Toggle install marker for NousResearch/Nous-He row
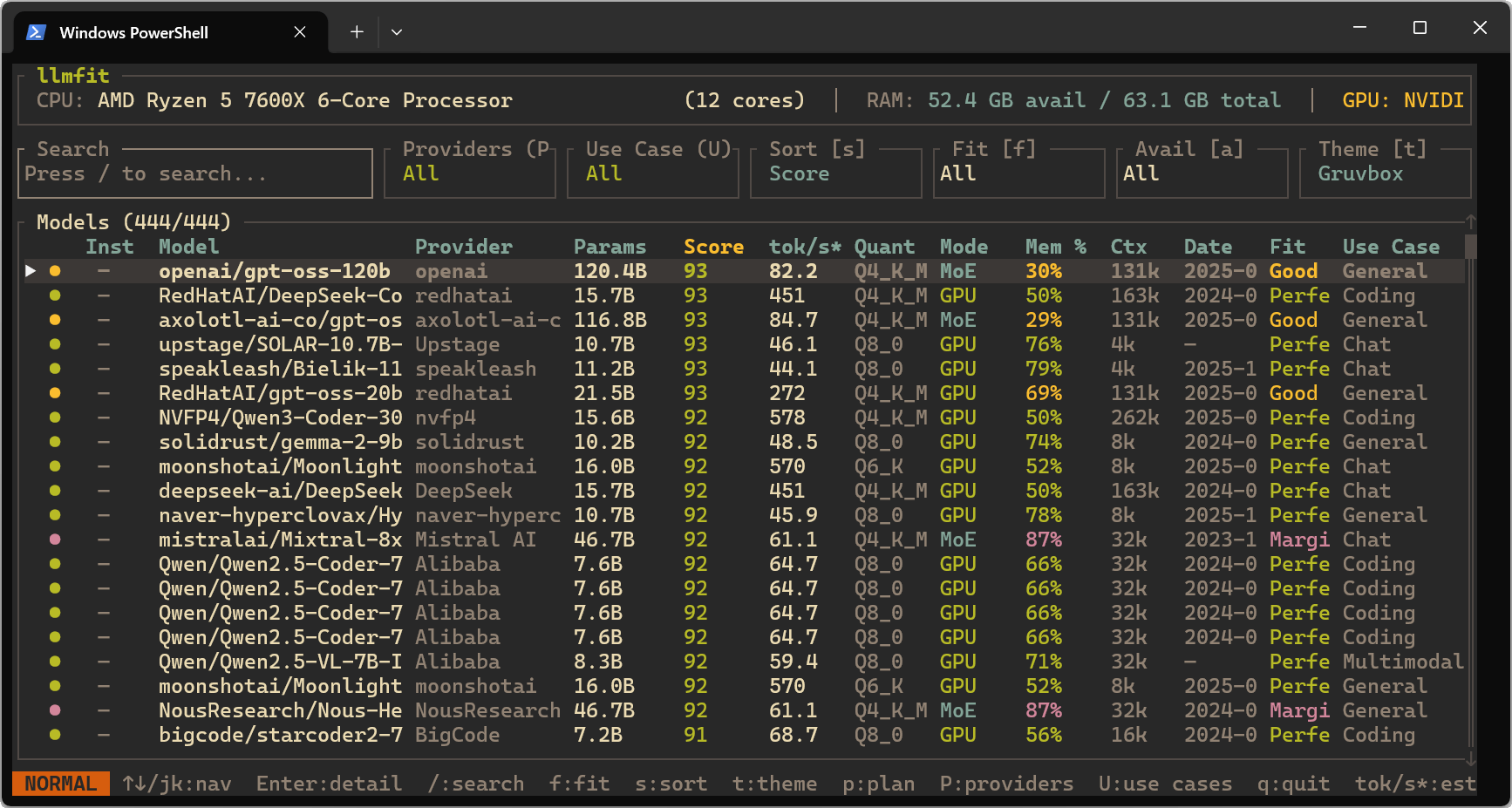Screen dimensions: 1512x808 (x=104, y=710)
